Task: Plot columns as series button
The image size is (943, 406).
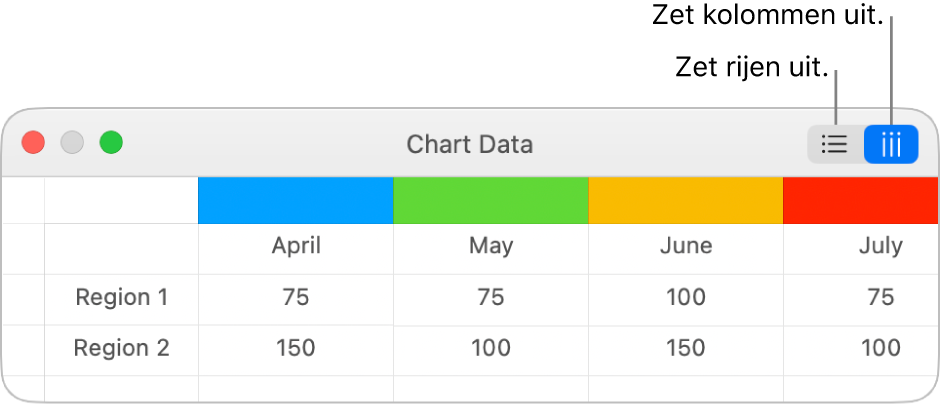Action: (x=891, y=145)
